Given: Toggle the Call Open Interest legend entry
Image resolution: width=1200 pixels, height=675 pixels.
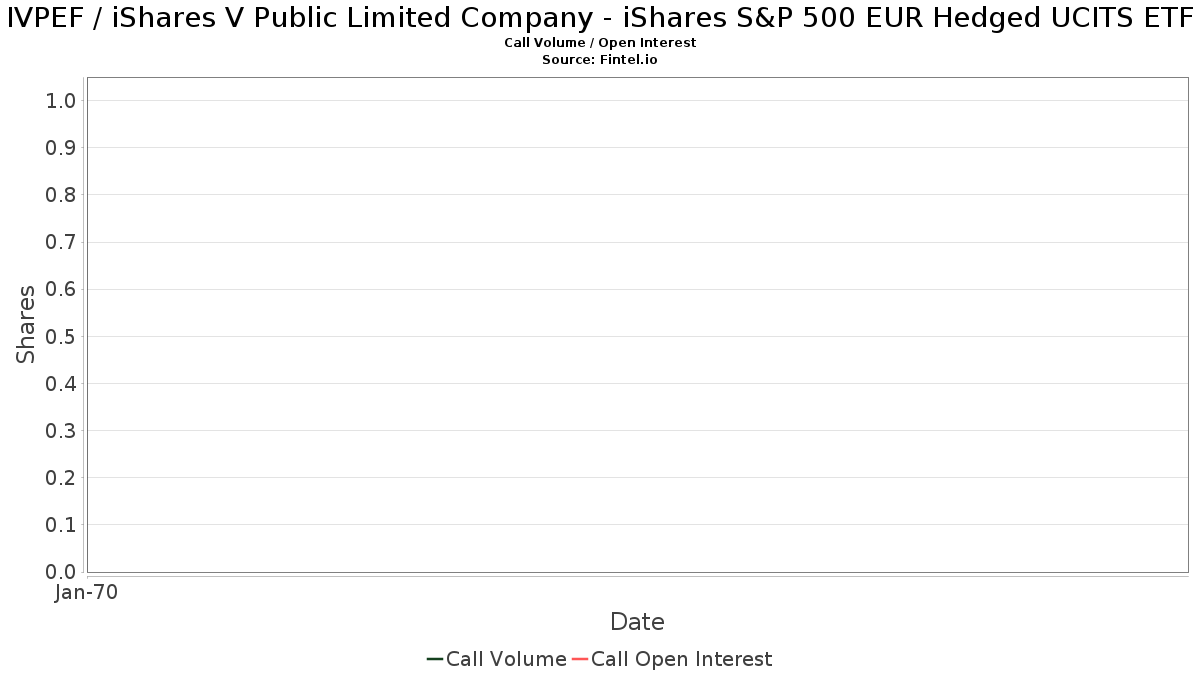Looking at the screenshot, I should pos(681,659).
